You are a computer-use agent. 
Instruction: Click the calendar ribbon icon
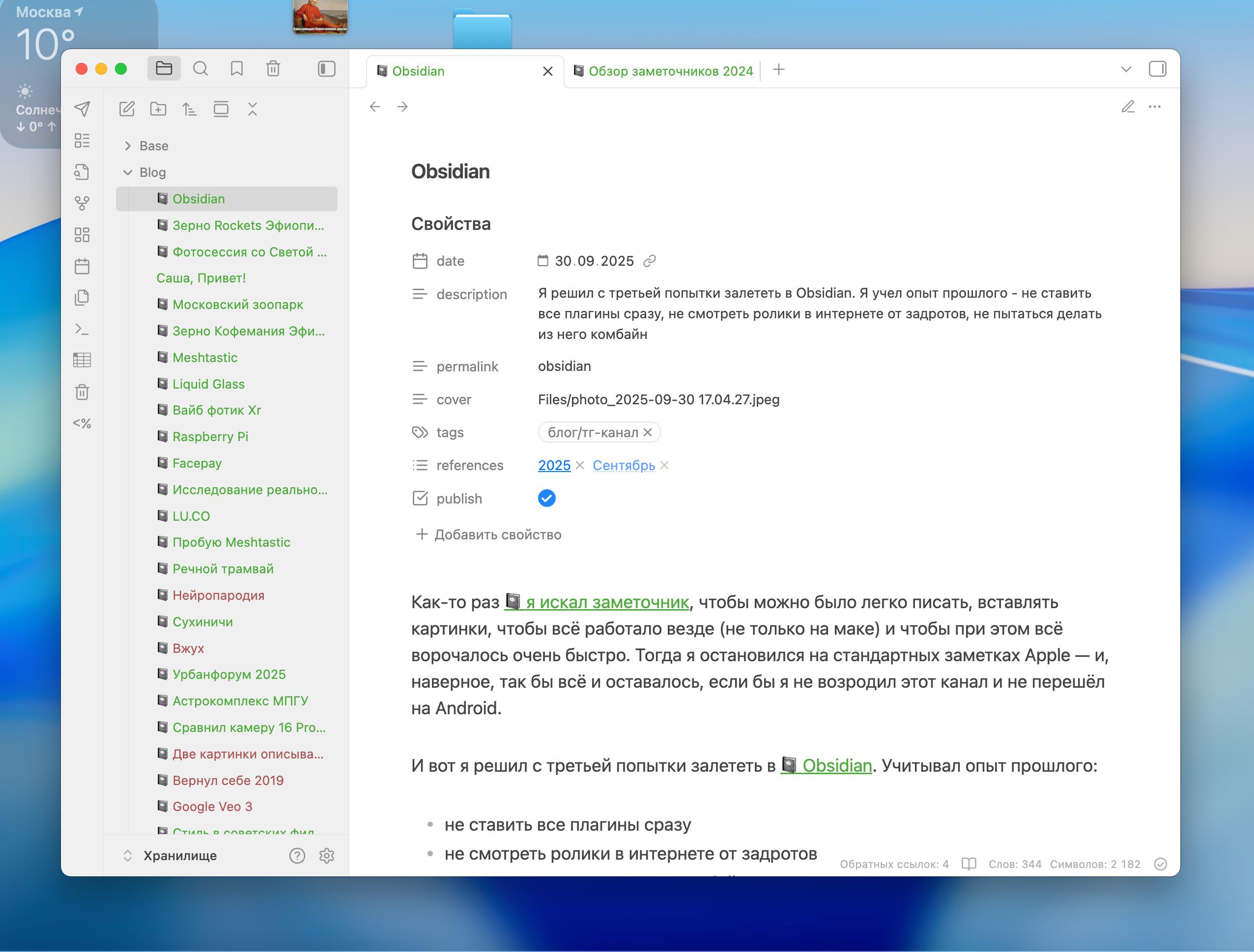(x=82, y=266)
